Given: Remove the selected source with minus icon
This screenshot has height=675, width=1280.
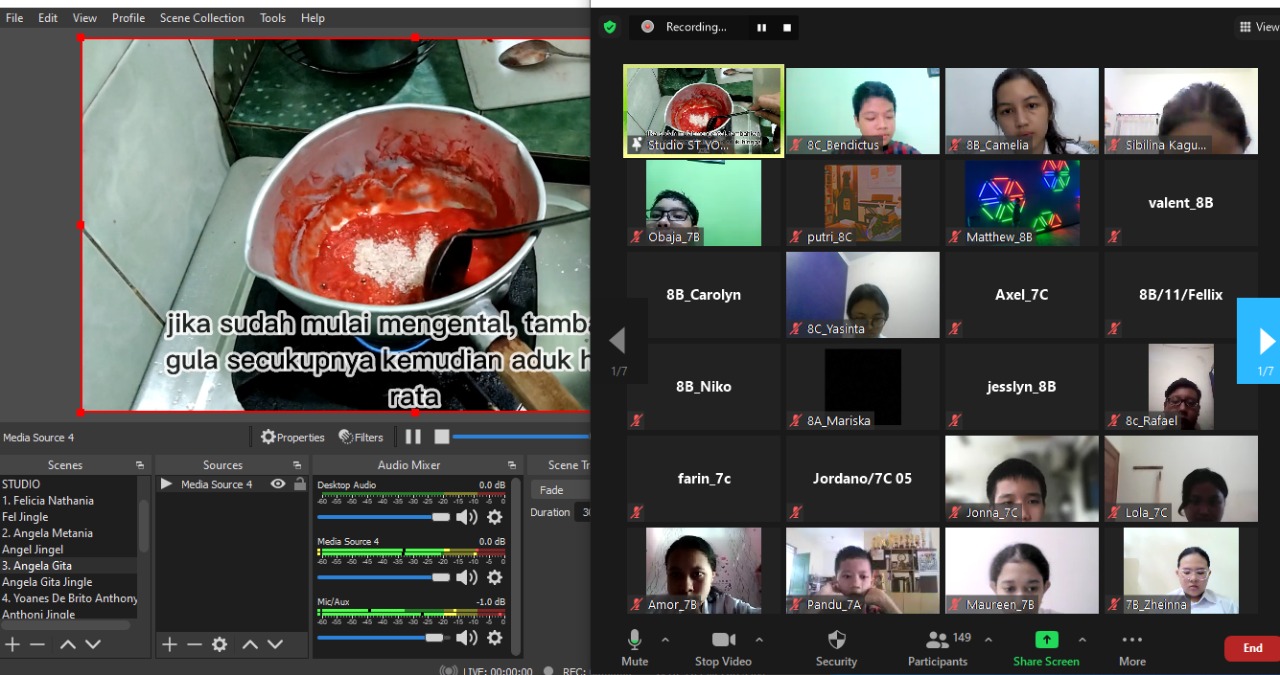Looking at the screenshot, I should [194, 645].
